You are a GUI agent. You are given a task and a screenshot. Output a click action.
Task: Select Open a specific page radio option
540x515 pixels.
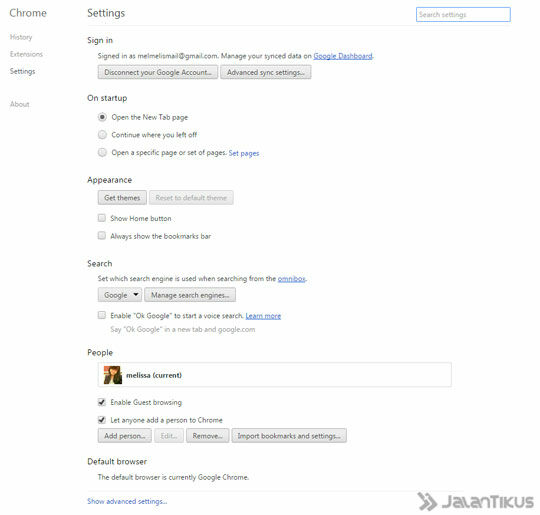pos(102,152)
